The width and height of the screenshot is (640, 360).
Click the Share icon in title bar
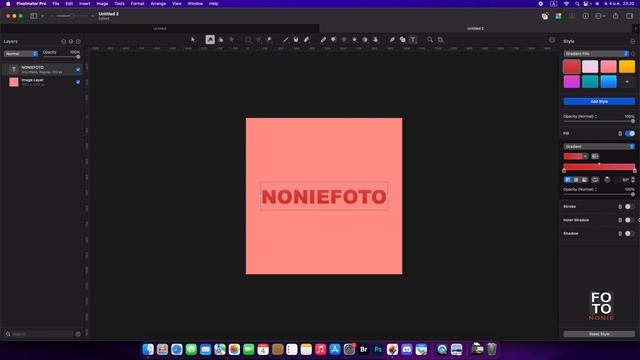(x=616, y=16)
